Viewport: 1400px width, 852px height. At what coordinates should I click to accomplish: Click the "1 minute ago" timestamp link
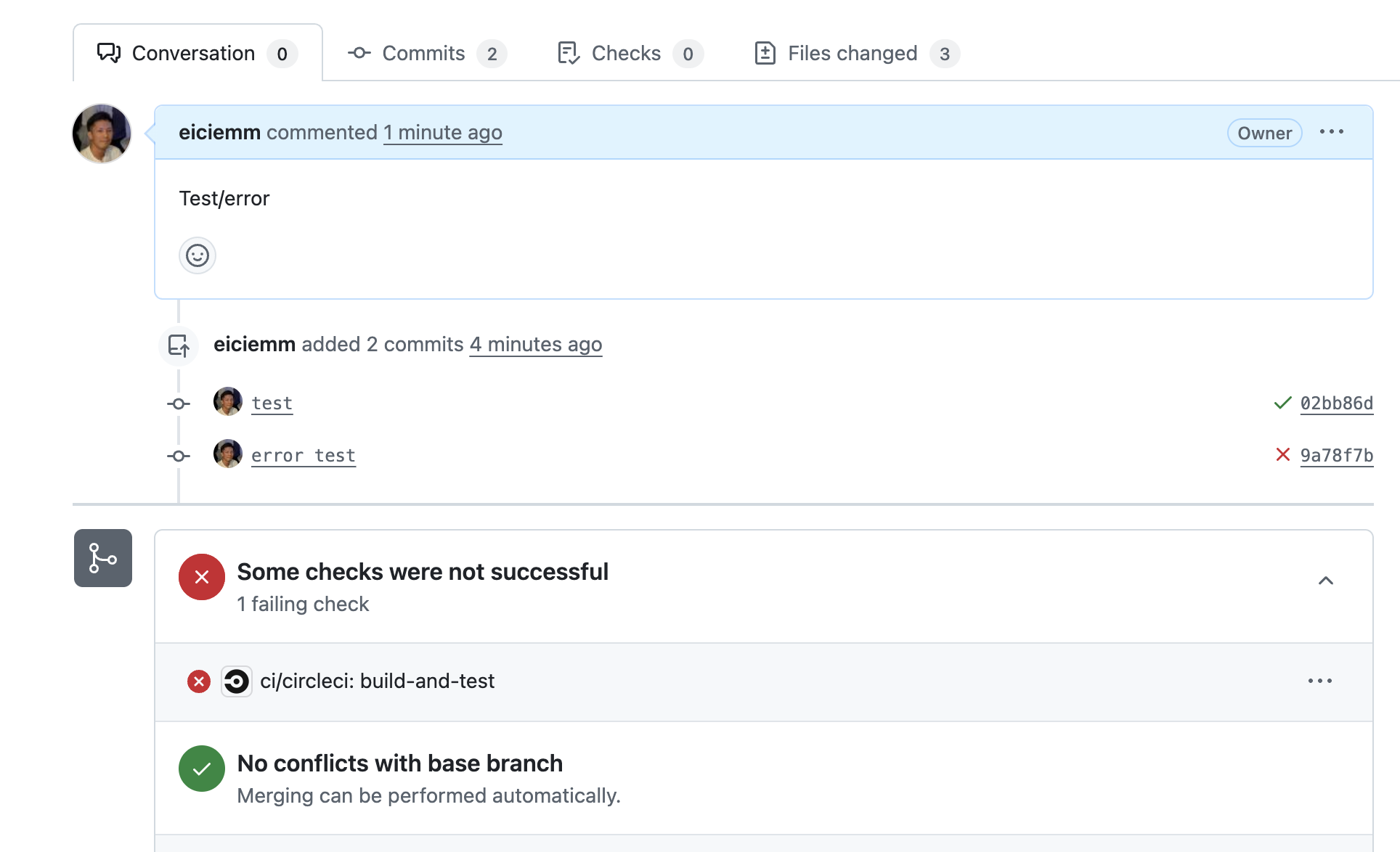point(442,133)
